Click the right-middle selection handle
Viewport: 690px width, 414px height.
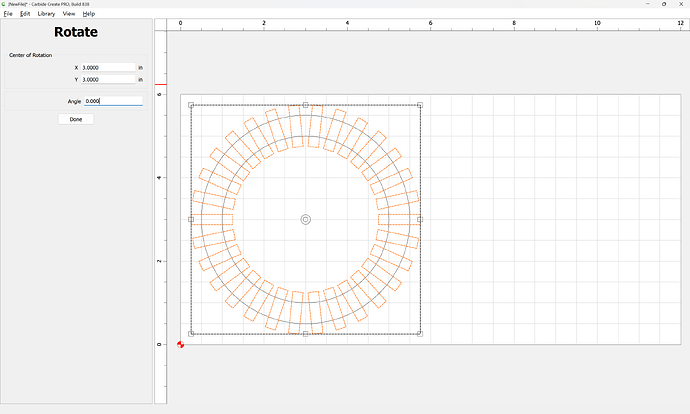coord(420,219)
